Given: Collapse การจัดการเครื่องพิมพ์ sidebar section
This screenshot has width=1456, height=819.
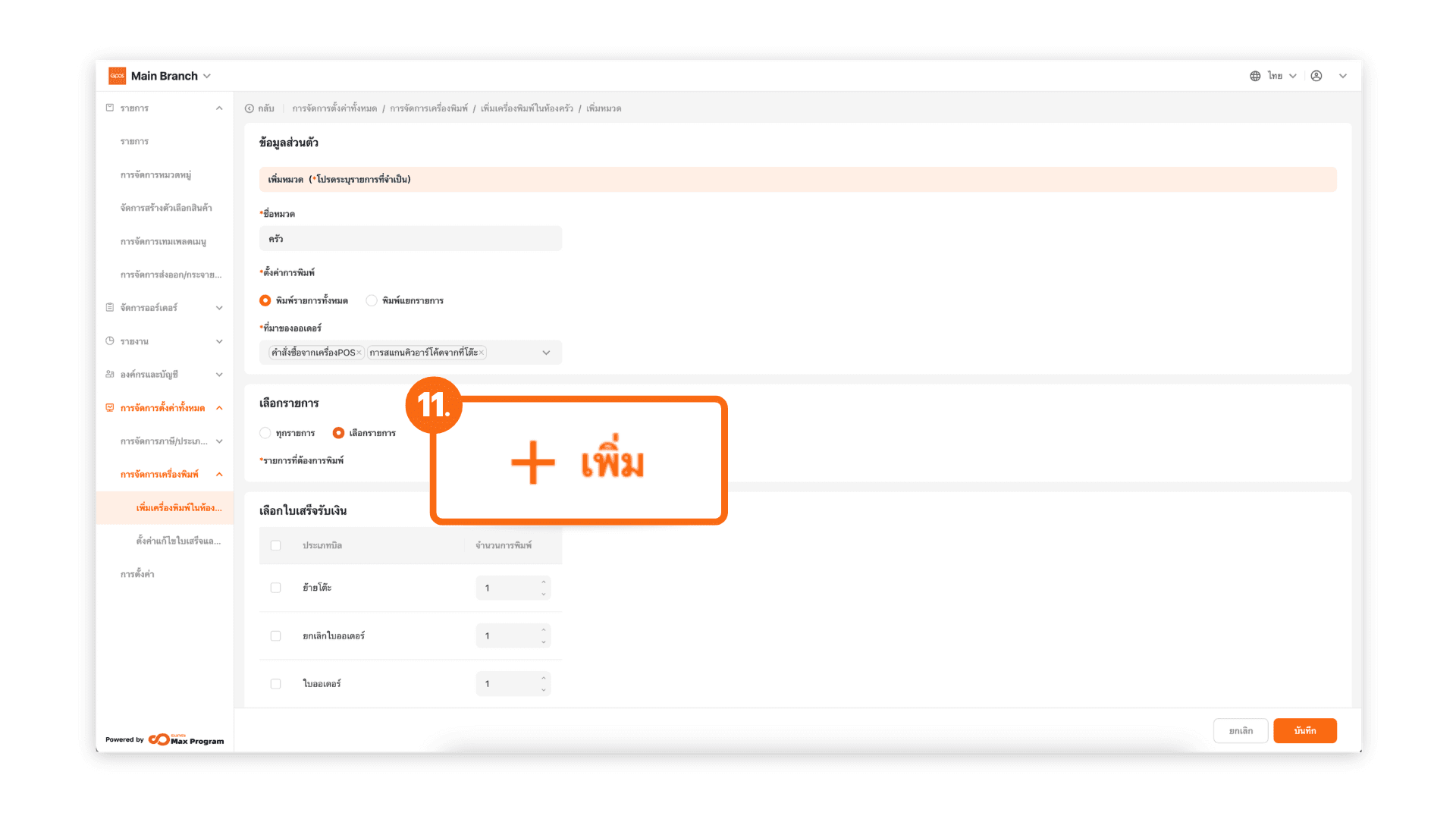Looking at the screenshot, I should pos(219,475).
